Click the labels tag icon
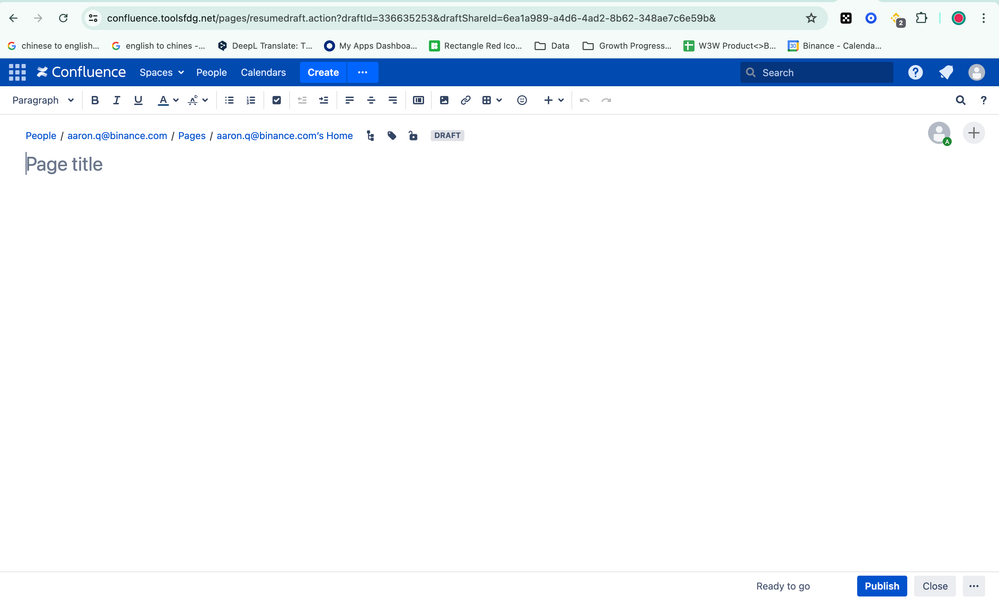This screenshot has width=999, height=600. point(392,136)
